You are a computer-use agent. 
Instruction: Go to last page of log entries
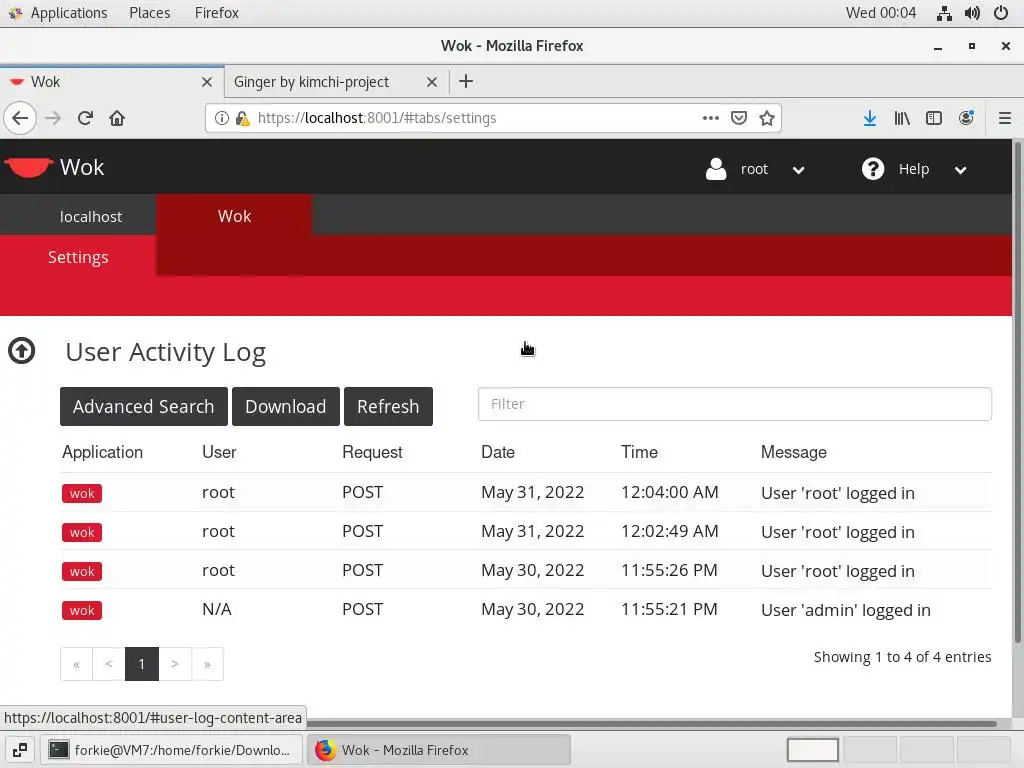[x=208, y=664]
